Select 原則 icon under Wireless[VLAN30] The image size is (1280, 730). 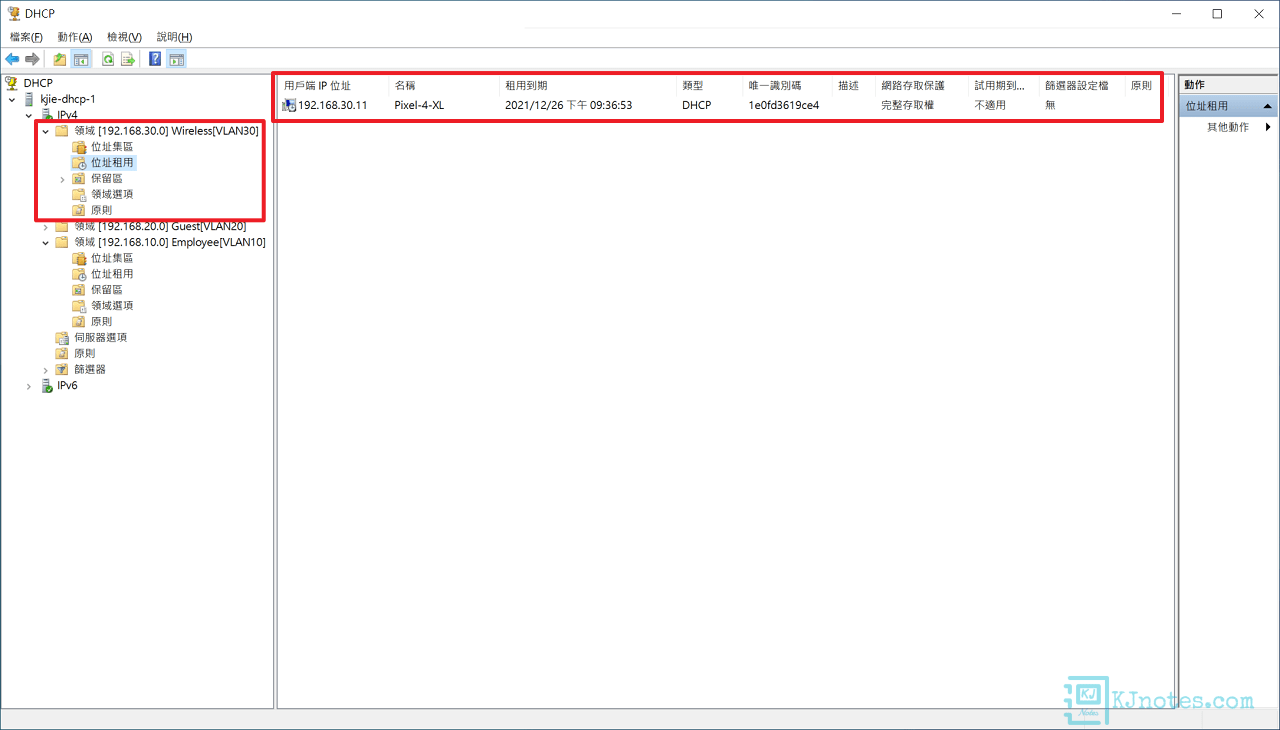click(79, 211)
